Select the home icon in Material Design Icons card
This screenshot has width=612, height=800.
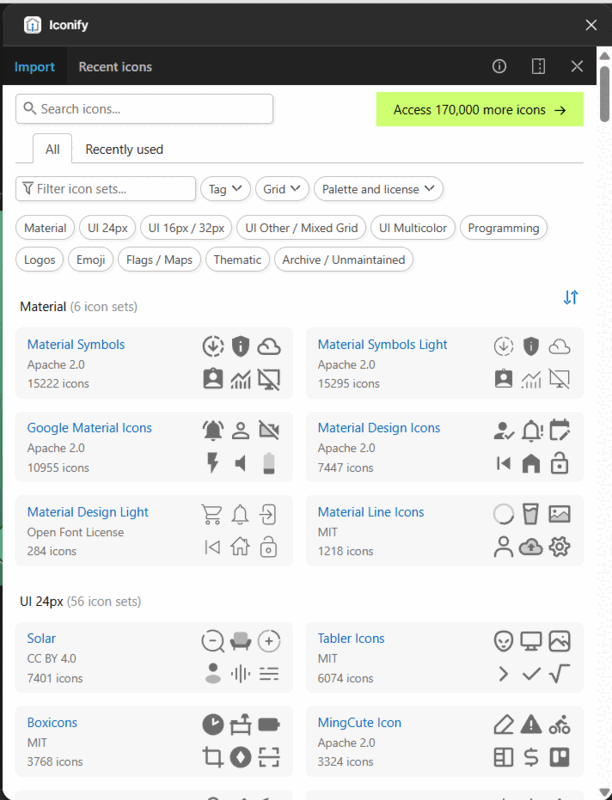pyautogui.click(x=531, y=464)
